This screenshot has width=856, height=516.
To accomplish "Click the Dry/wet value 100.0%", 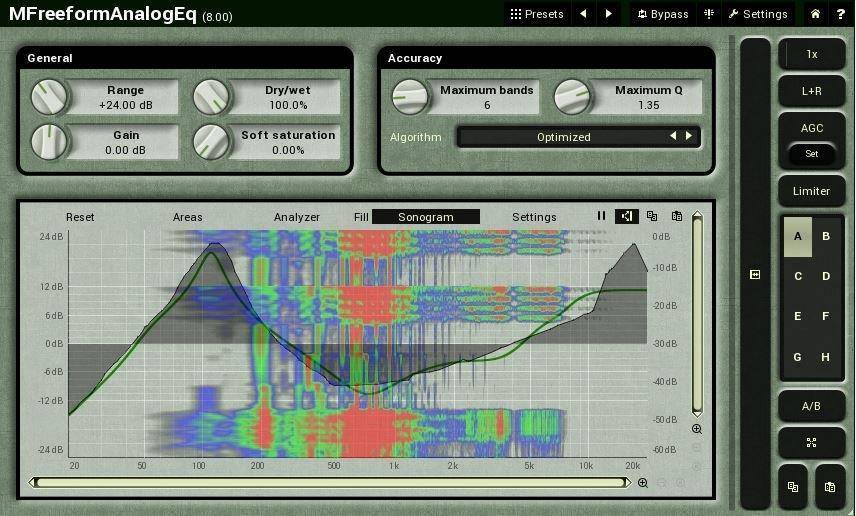I will tap(288, 105).
